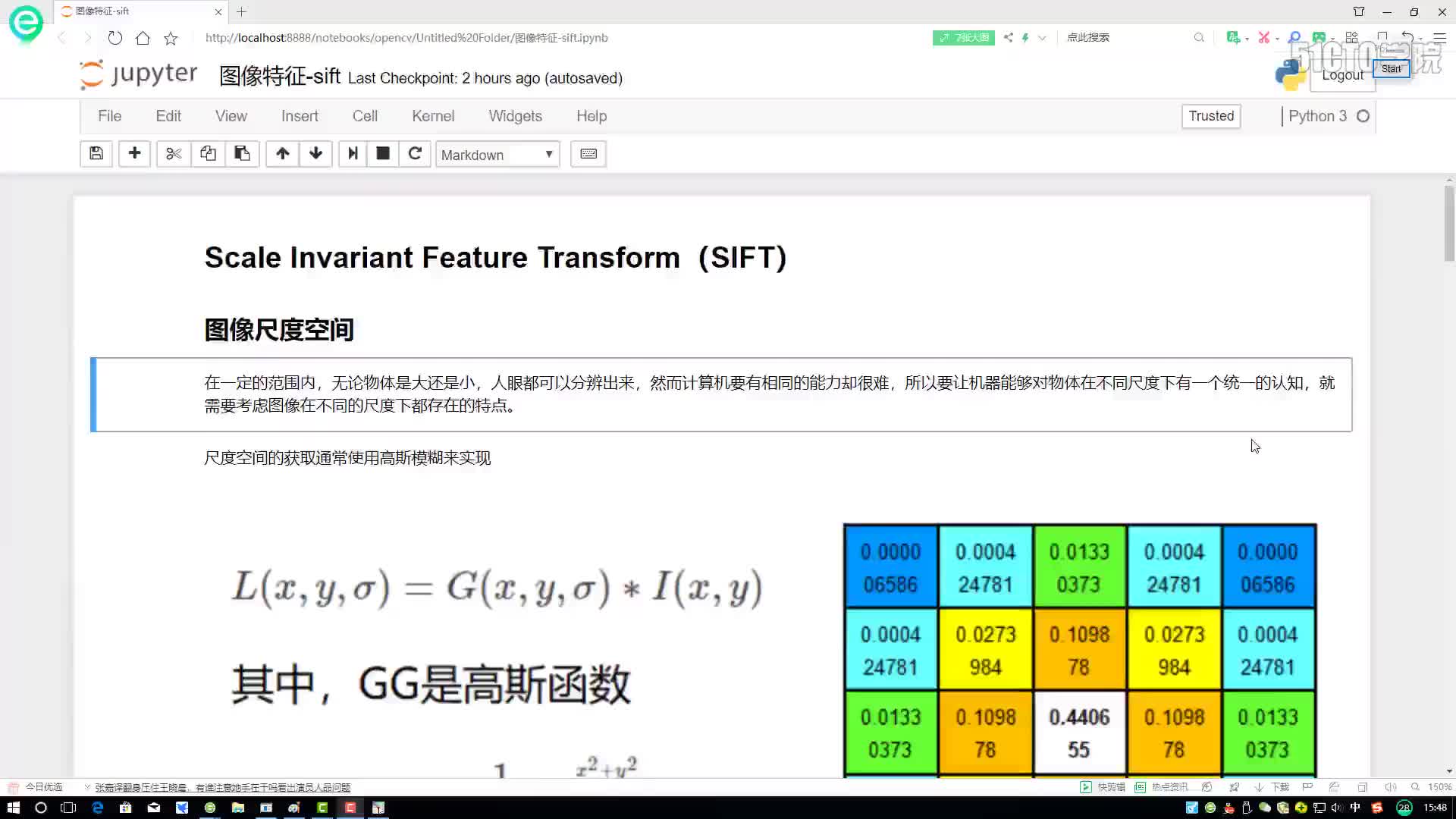Expand the address bar dropdown chevron

point(1042,37)
